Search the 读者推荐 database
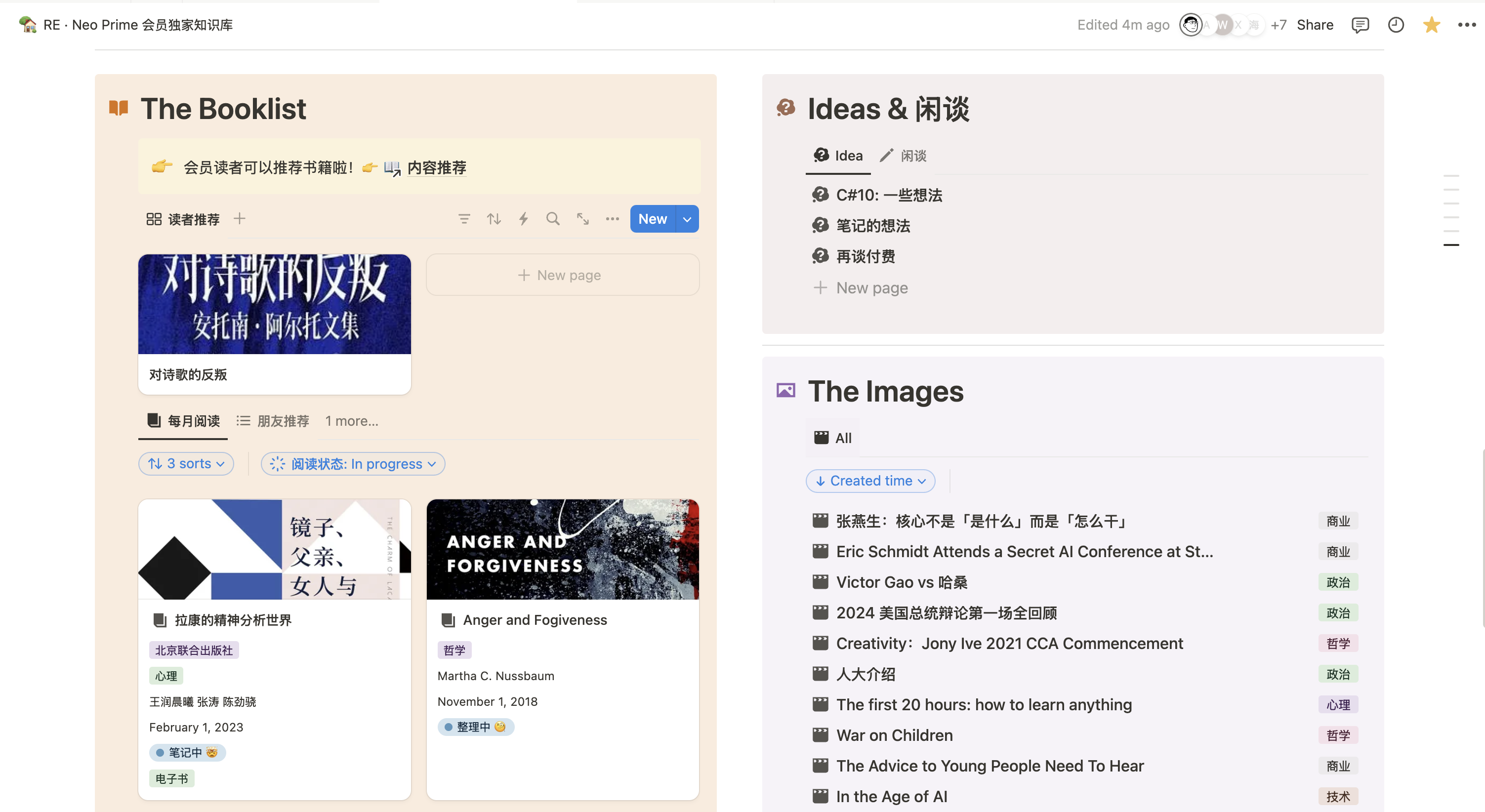Image resolution: width=1485 pixels, height=812 pixels. tap(553, 219)
